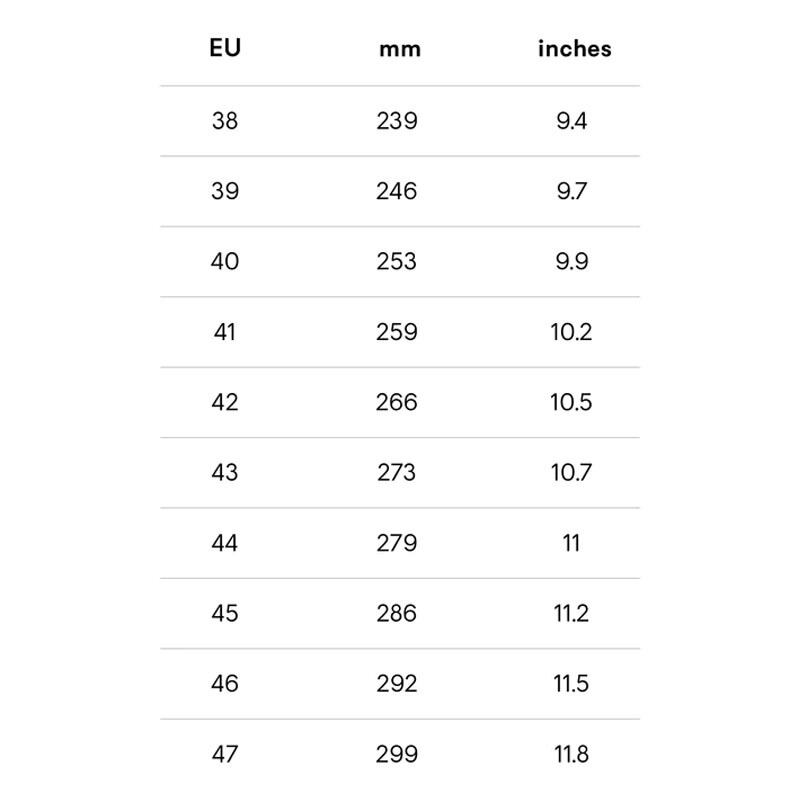800x800 pixels.
Task: Click the 10.5 inches cell
Action: [571, 402]
